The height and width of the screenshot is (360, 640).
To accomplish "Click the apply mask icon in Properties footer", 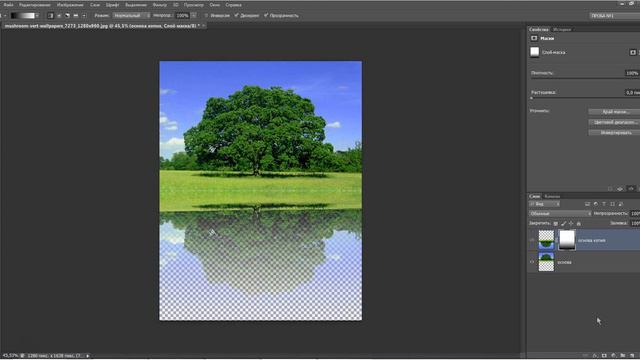I will point(620,189).
